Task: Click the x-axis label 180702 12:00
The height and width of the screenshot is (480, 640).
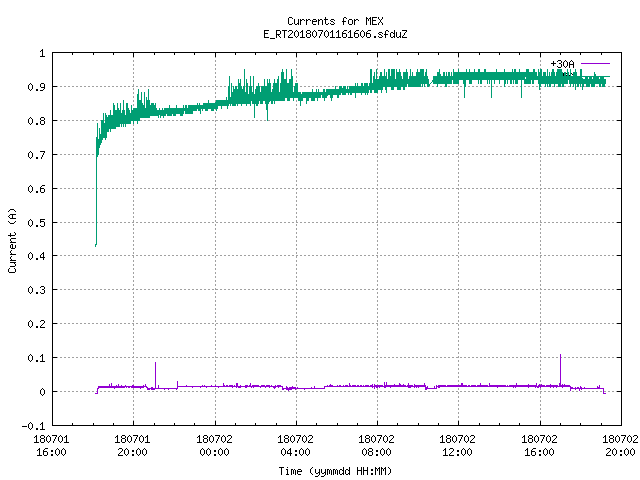Action: point(457,446)
